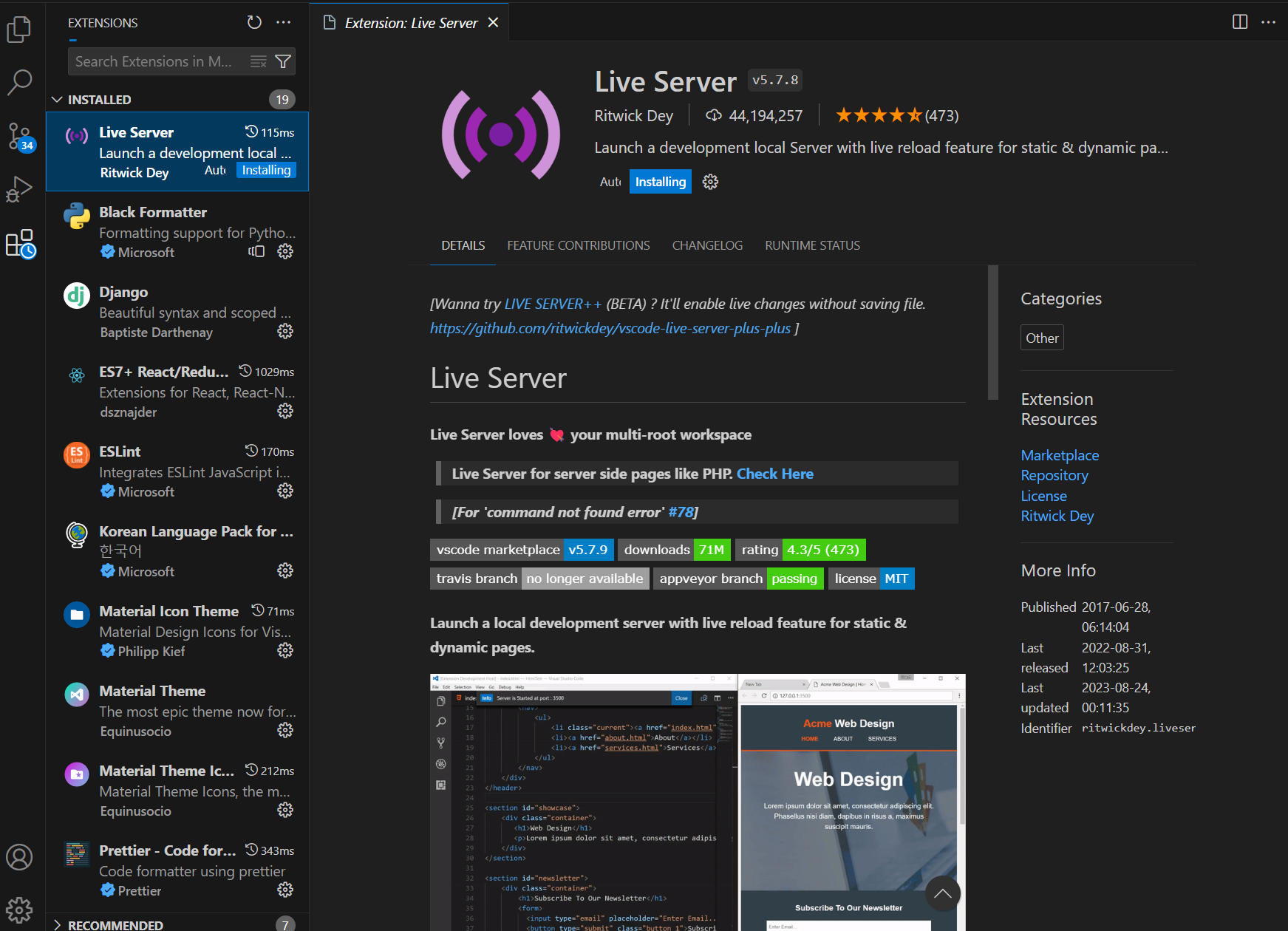Screen dimensions: 1288x931
Task: Open the License resource link
Action: point(1043,496)
